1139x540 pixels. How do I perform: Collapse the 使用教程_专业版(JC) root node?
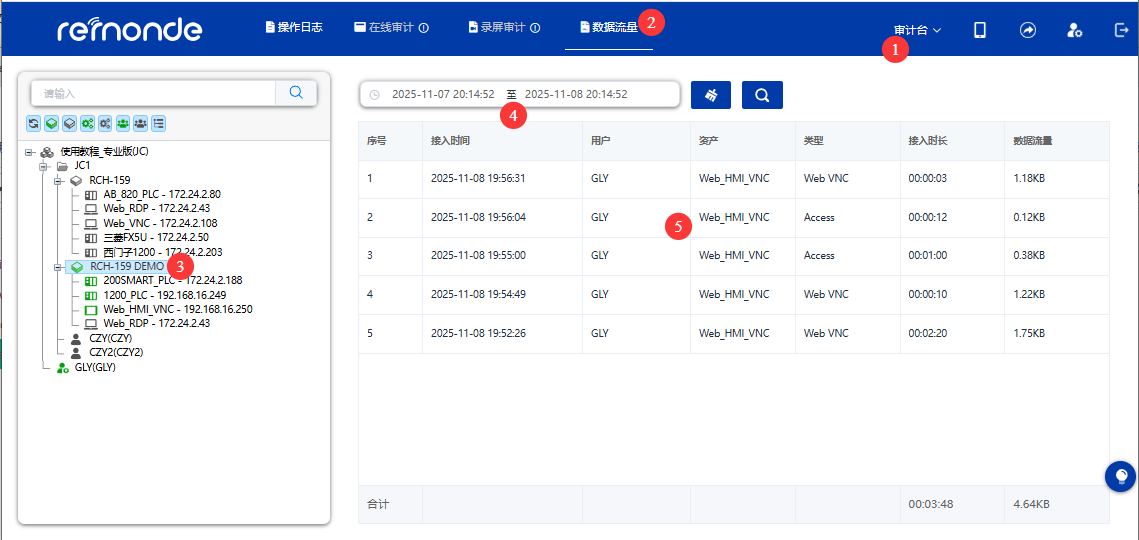point(29,152)
